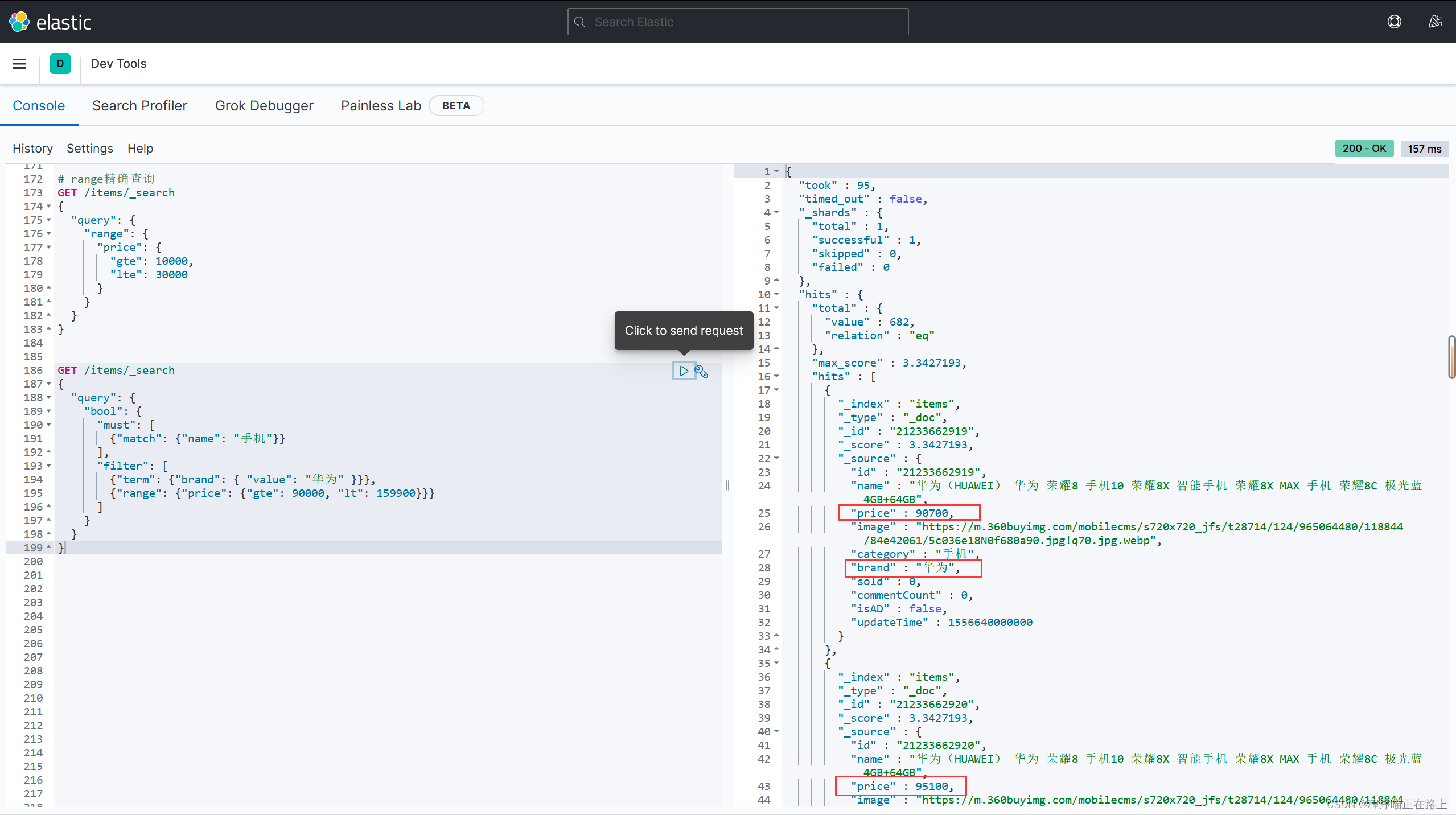This screenshot has height=815, width=1456.
Task: Switch to the Search Profiler tab
Action: [139, 106]
